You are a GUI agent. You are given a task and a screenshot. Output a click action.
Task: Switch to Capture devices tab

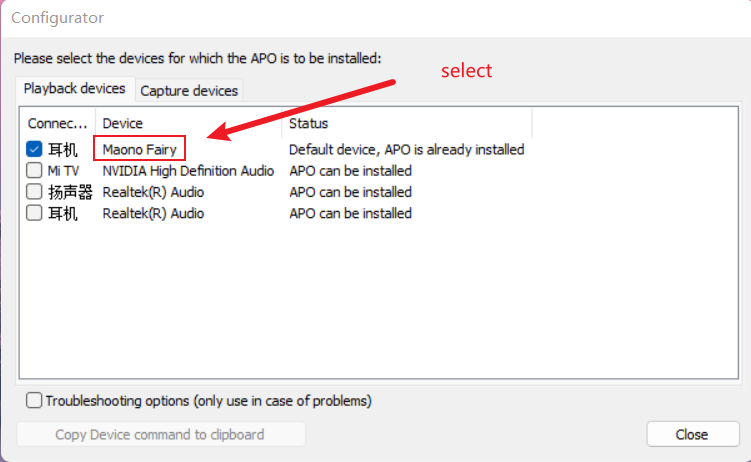click(x=189, y=90)
